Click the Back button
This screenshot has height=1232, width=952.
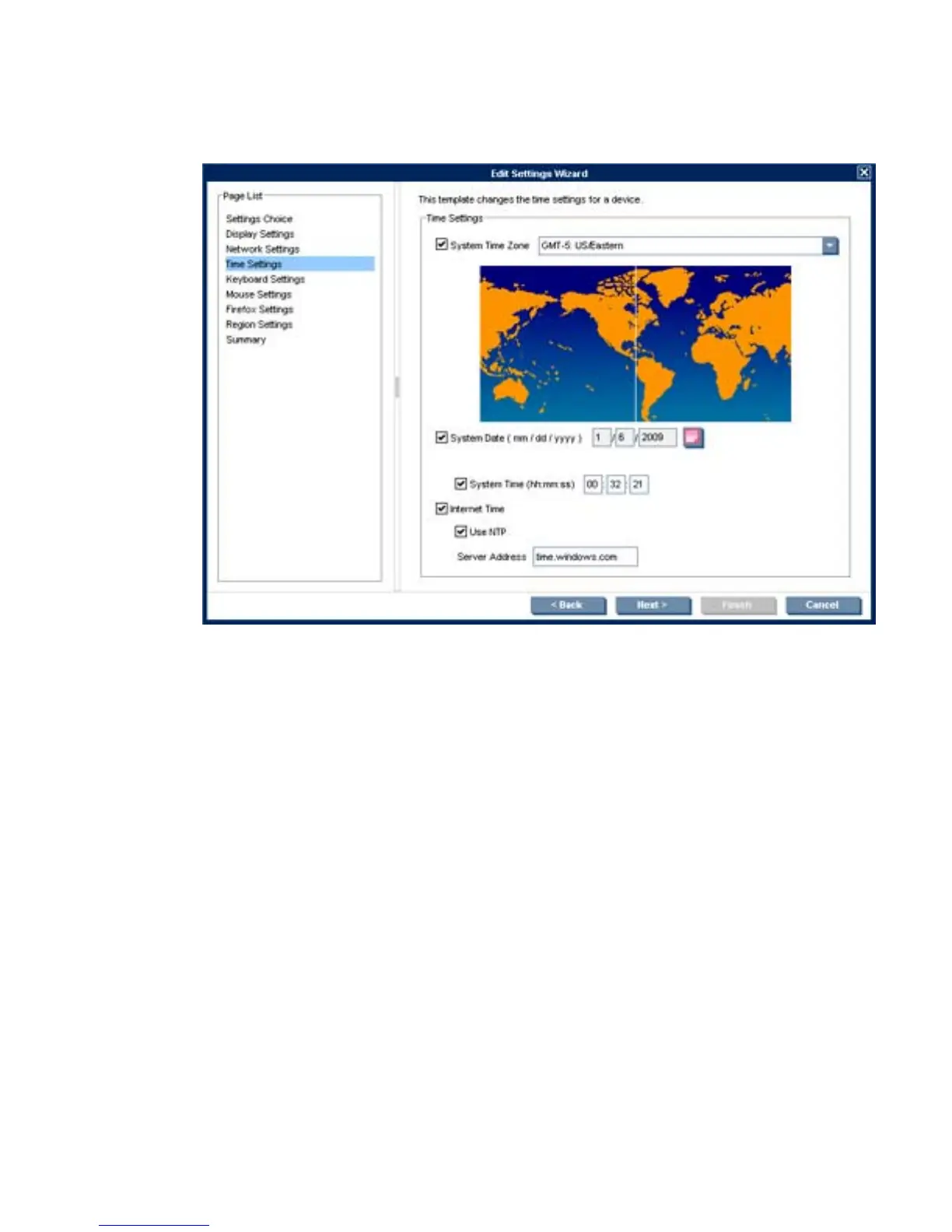click(x=568, y=605)
